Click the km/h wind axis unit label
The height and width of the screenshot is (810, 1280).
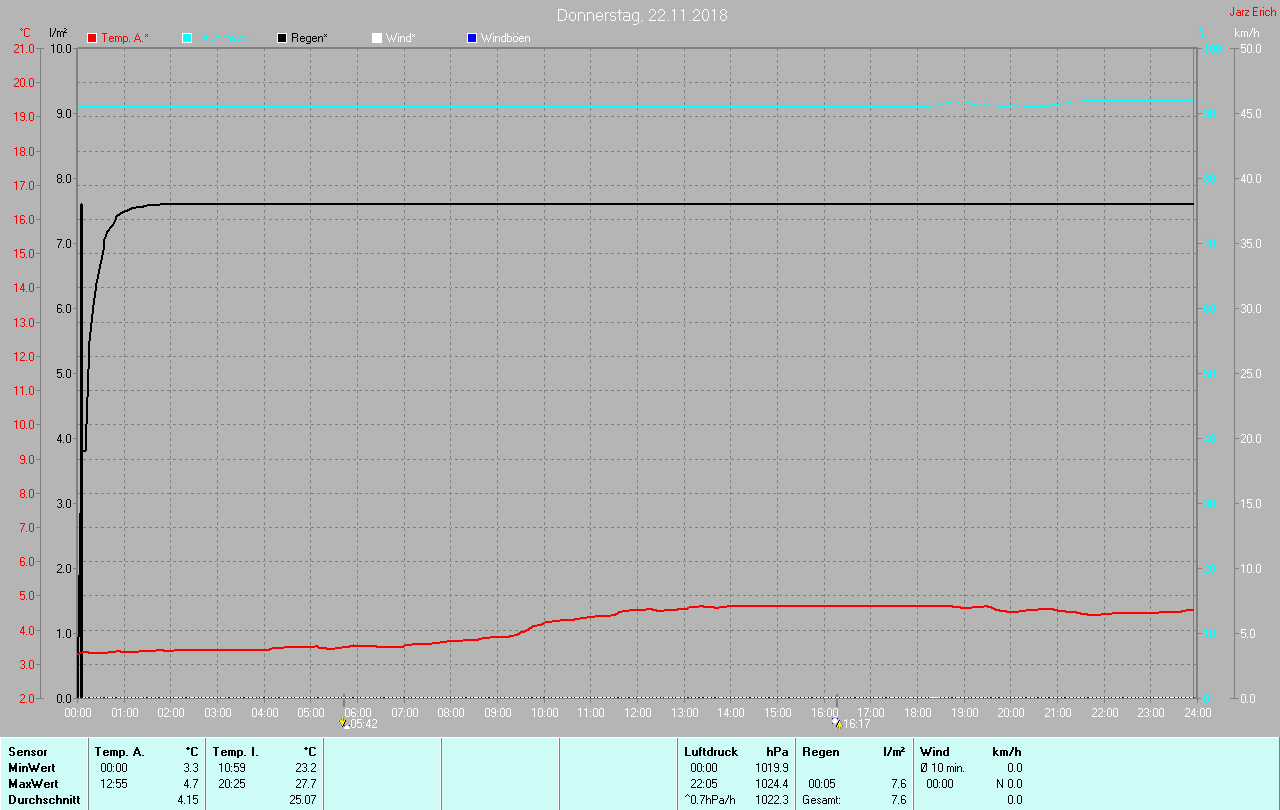point(1246,33)
